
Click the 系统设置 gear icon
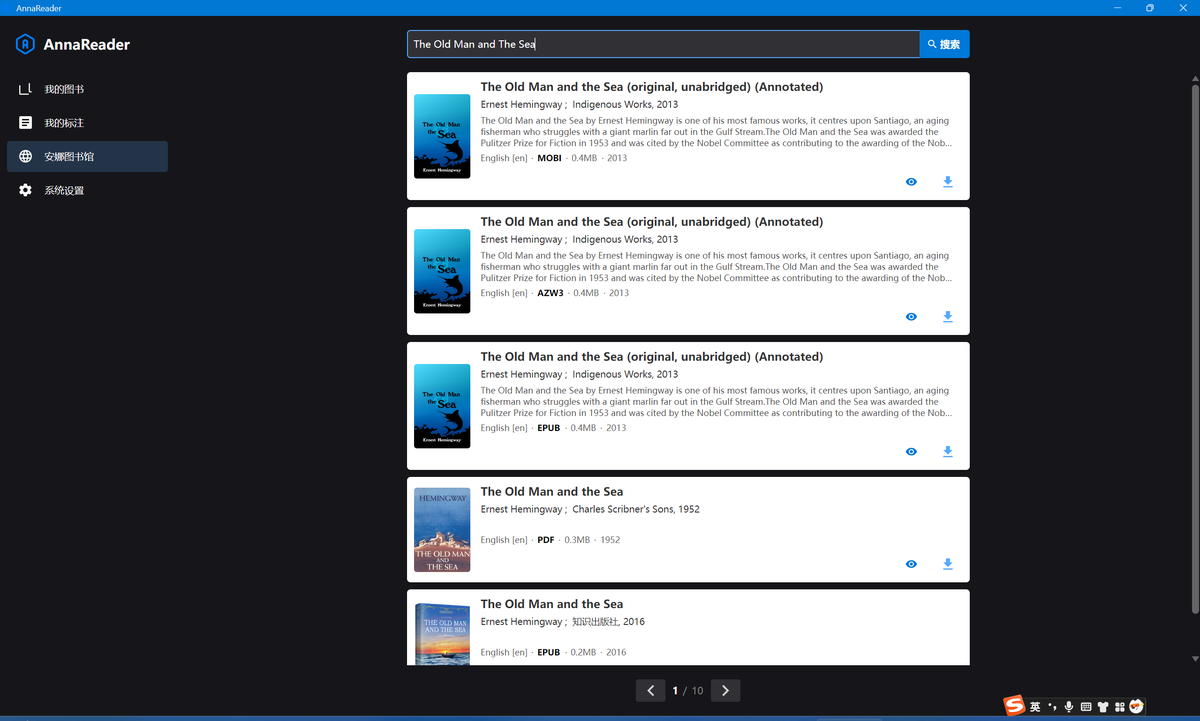[25, 190]
